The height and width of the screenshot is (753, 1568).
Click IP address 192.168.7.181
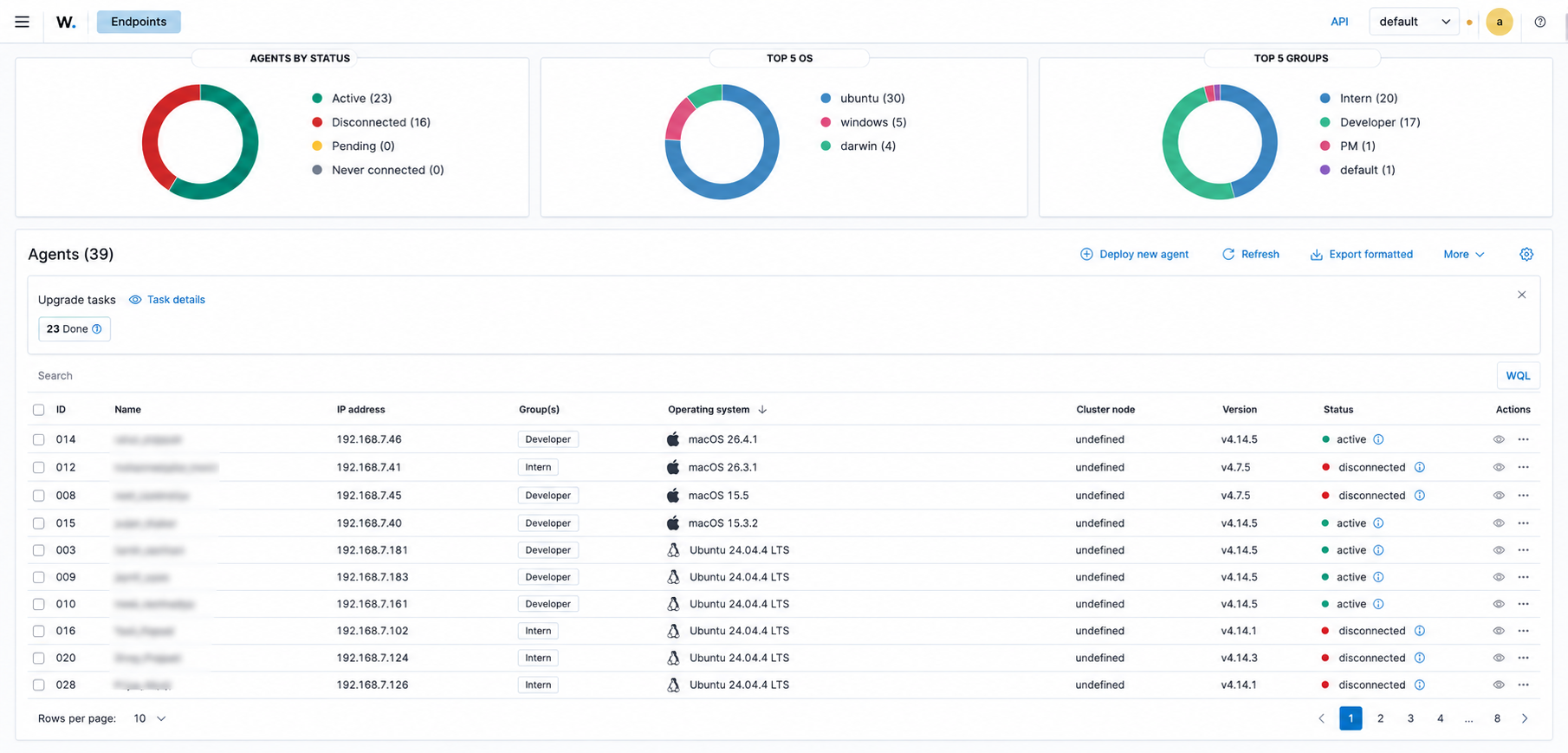point(373,550)
